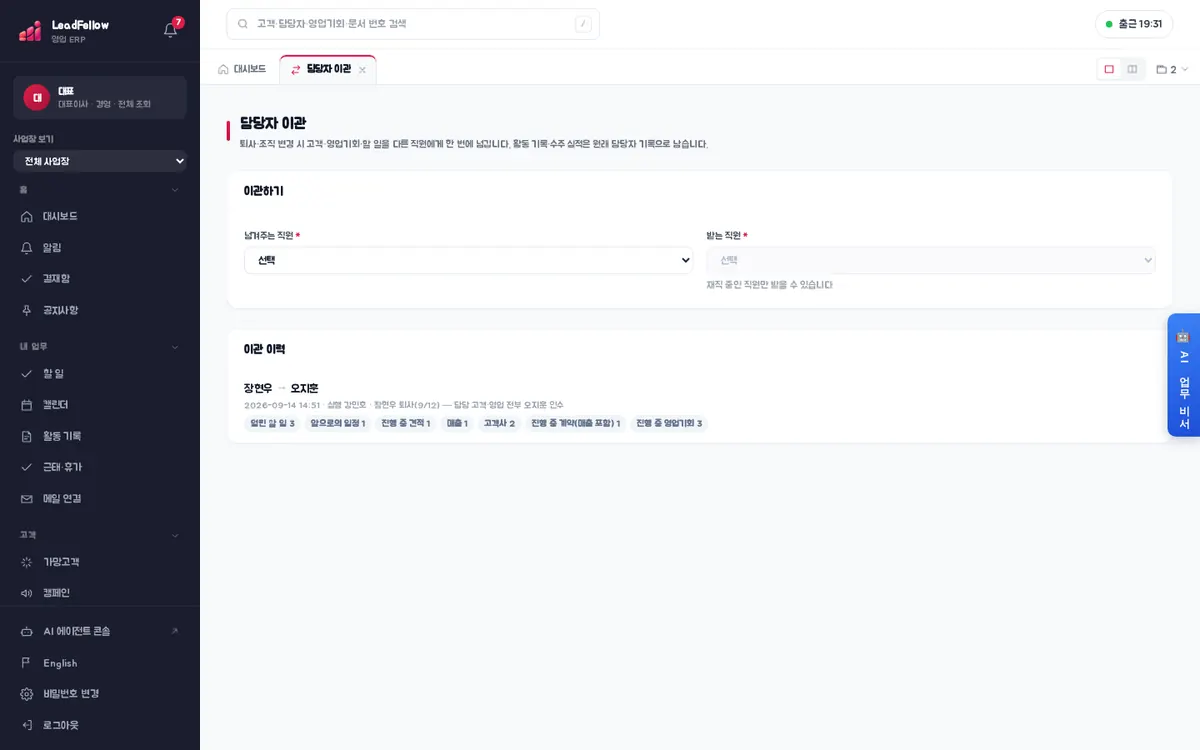Open 결재함 from the sidebar
The image size is (1200, 750).
tap(100, 279)
